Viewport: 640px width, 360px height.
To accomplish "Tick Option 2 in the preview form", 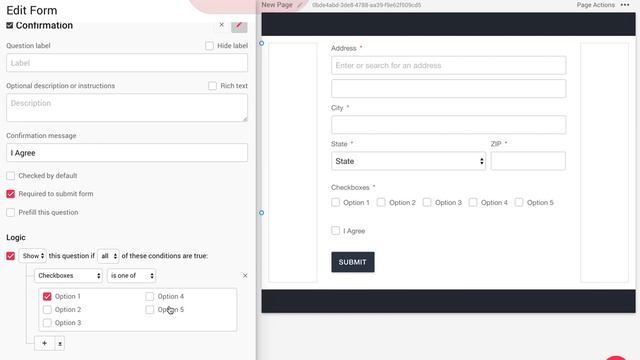I will click(x=381, y=202).
